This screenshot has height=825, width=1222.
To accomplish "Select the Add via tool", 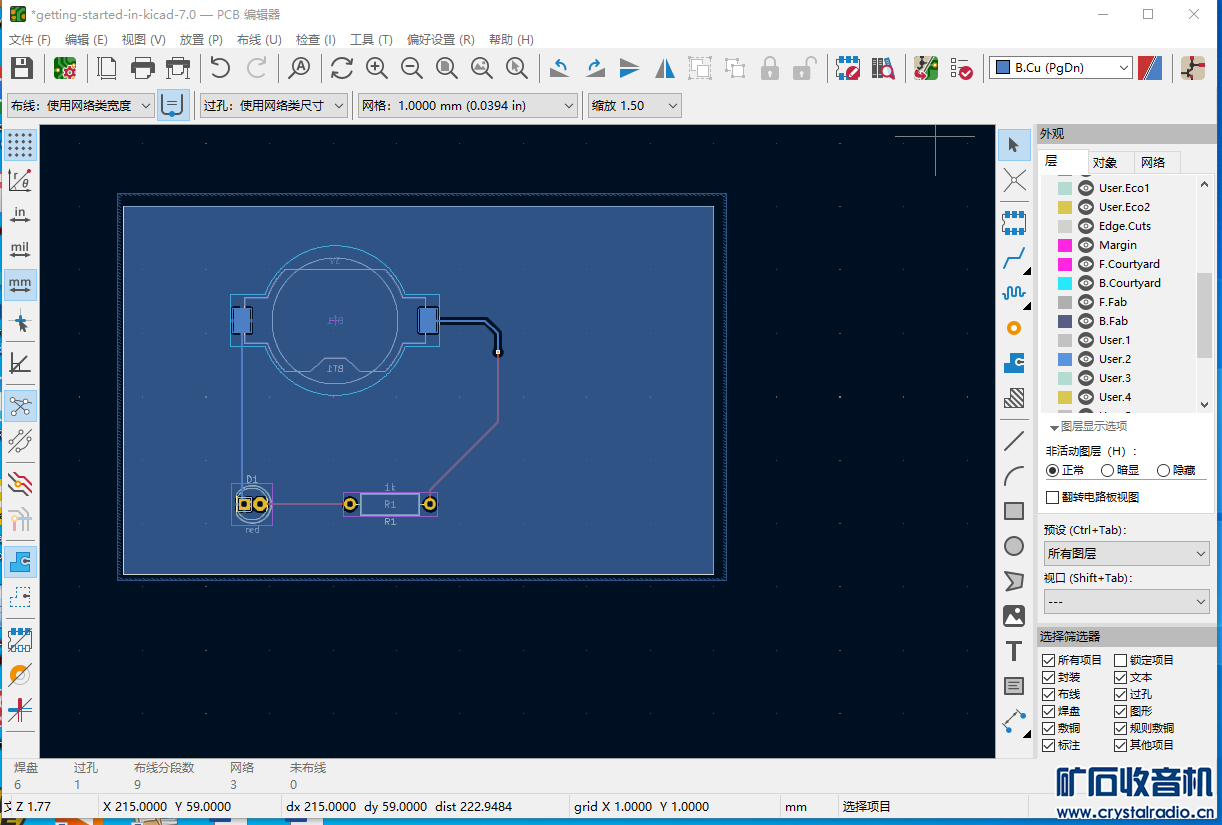I will pyautogui.click(x=1014, y=328).
